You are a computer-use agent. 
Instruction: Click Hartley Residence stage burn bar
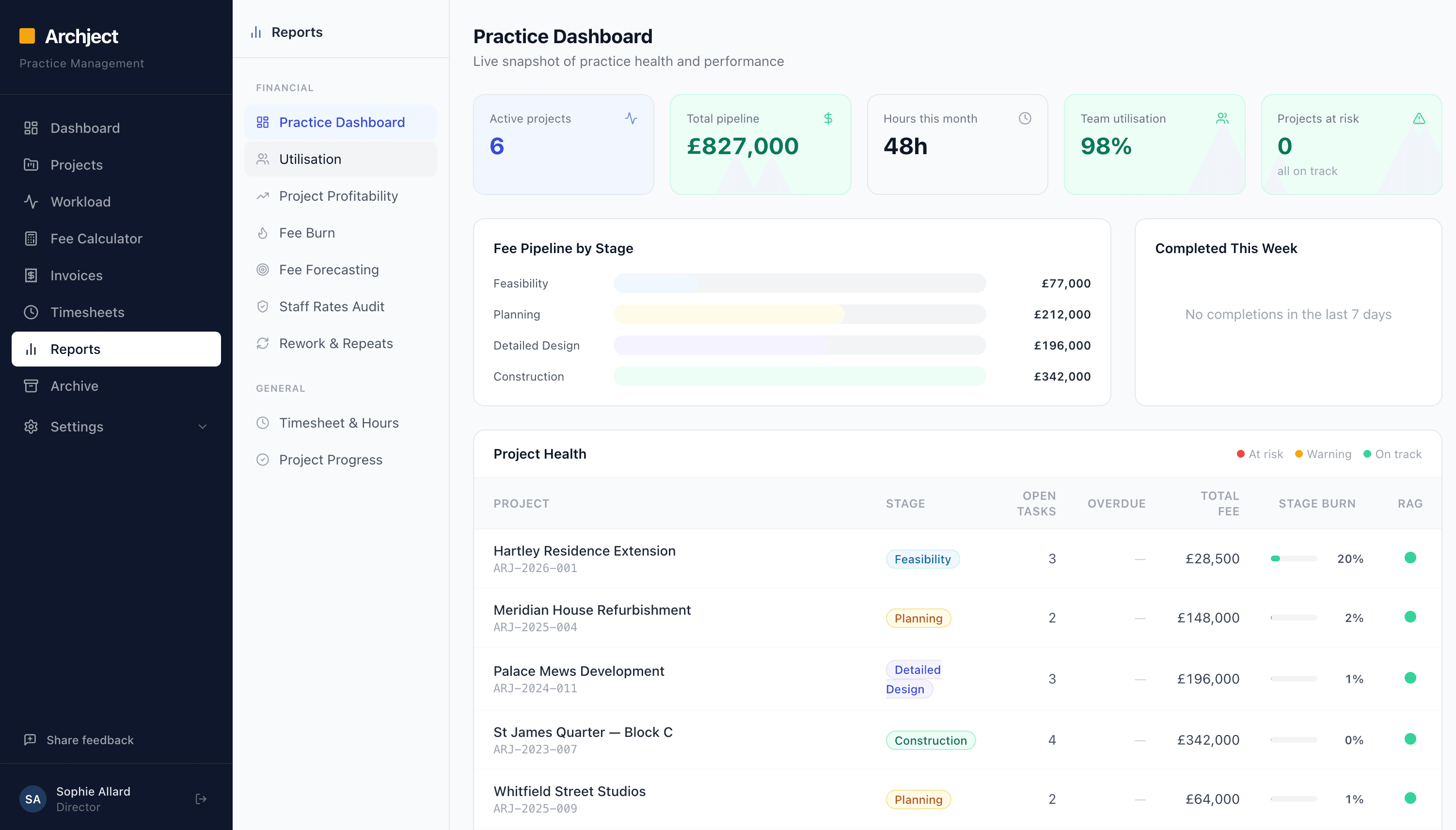pos(1294,559)
